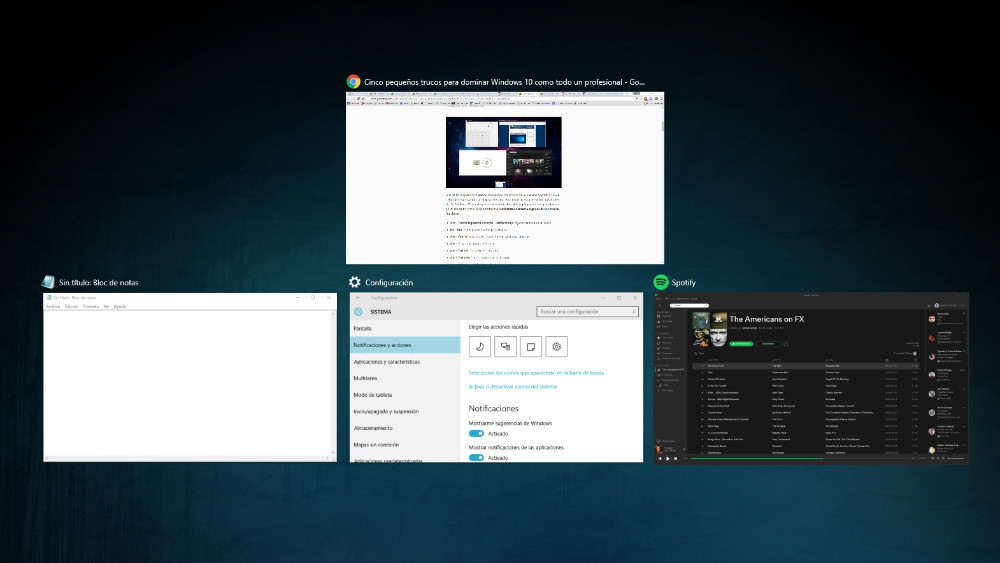This screenshot has width=1000, height=563.
Task: Click the gear icon beside the Configuración title
Action: coord(355,282)
